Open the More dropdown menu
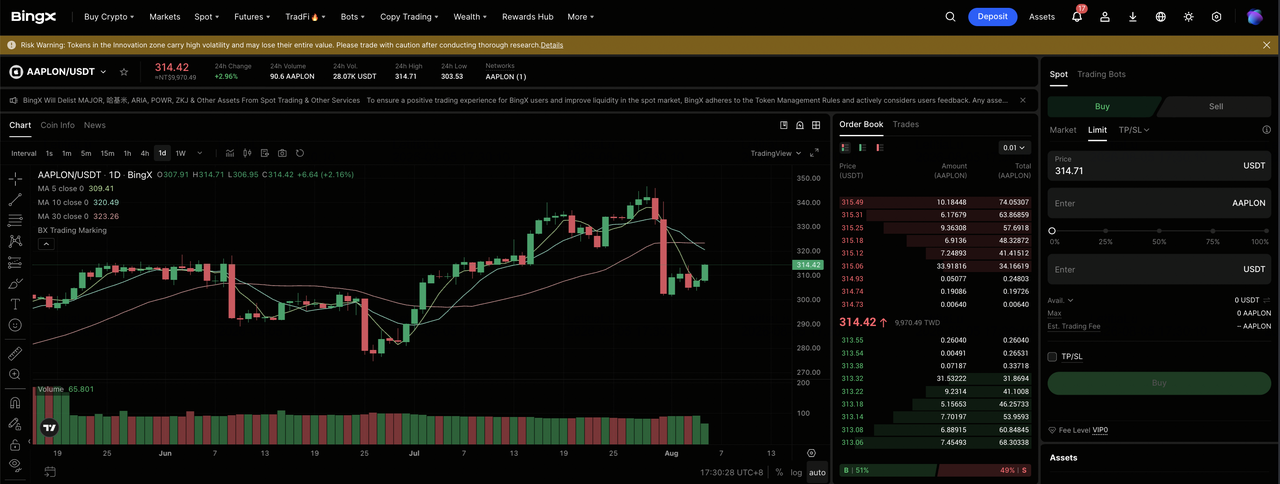 coord(580,17)
